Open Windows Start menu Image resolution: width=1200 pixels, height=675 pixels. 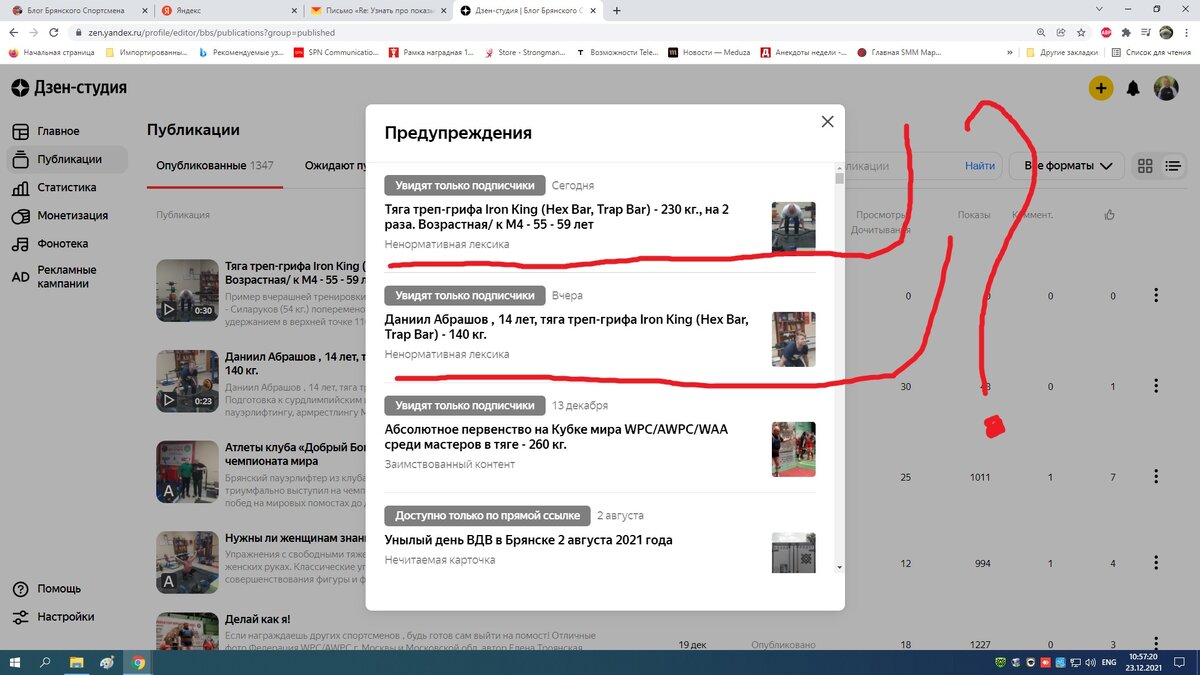click(x=14, y=662)
